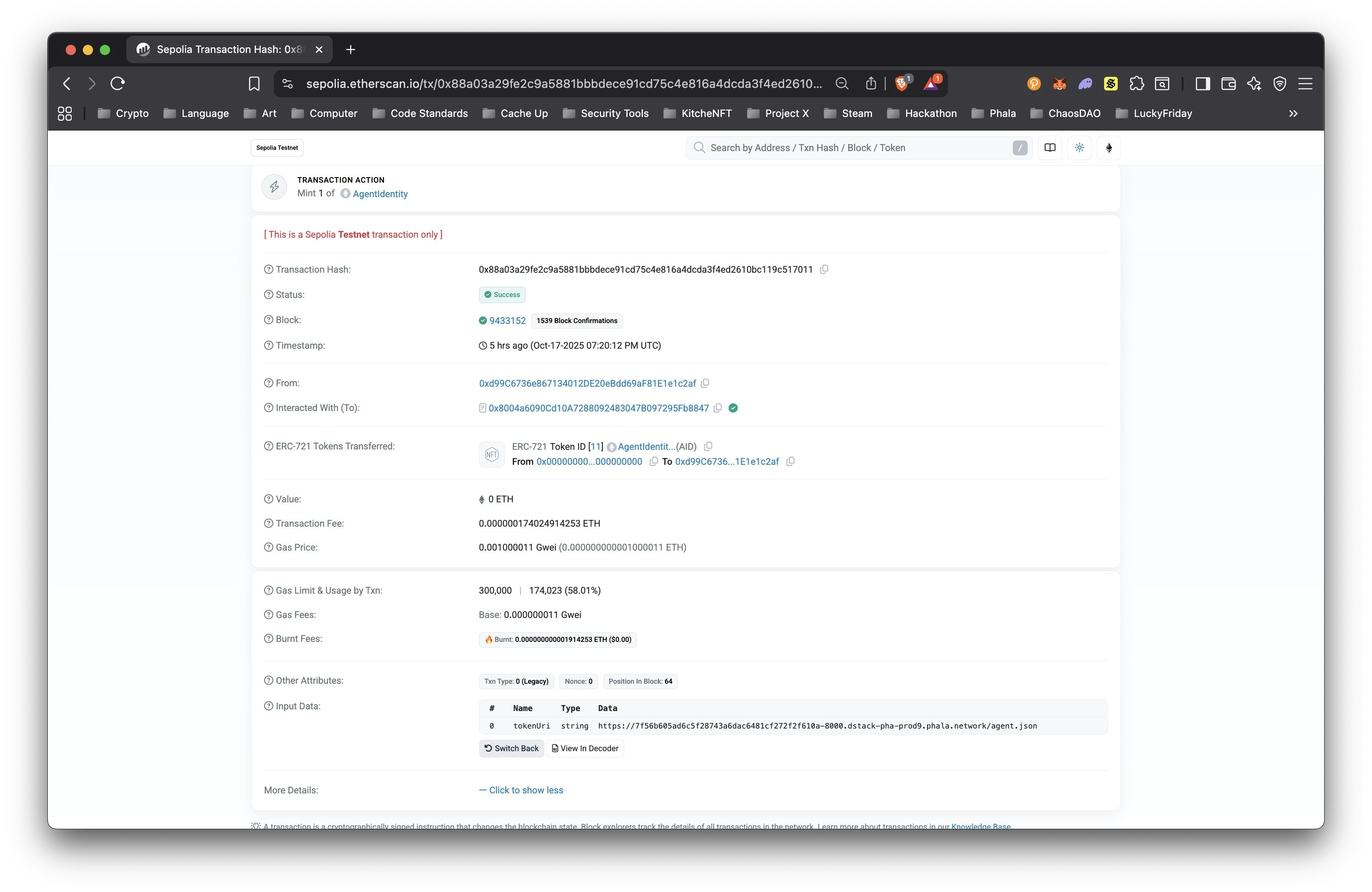Copy the From address
Screen dimensions: 1372x892
[x=705, y=383]
